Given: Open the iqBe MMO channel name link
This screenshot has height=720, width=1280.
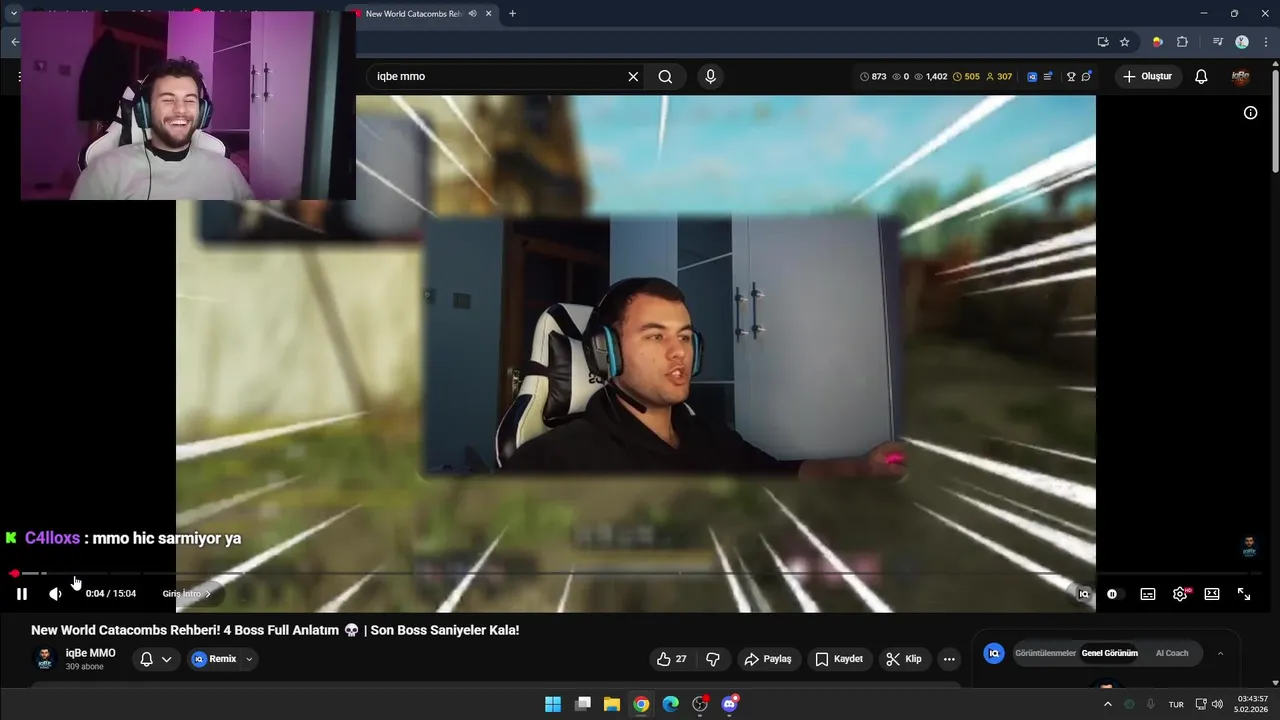Looking at the screenshot, I should (90, 653).
